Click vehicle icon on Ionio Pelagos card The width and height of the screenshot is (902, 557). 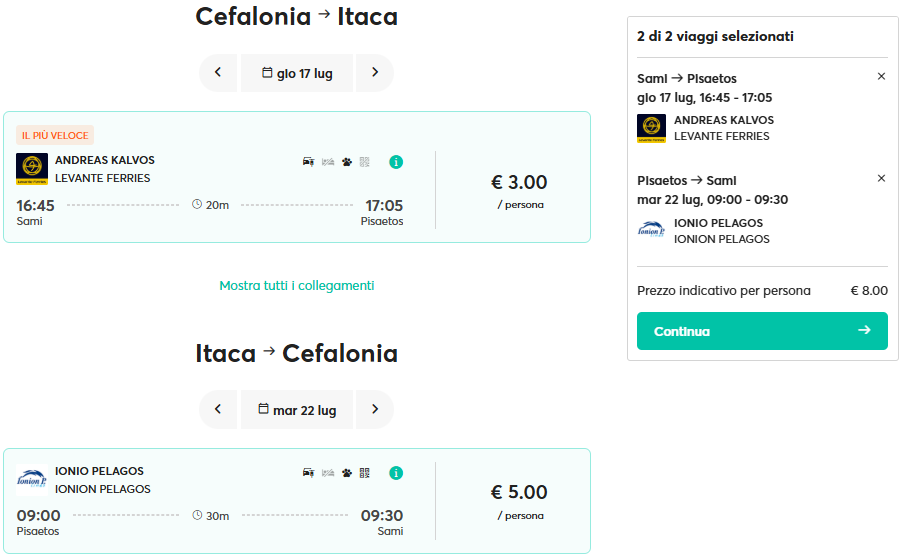click(308, 472)
